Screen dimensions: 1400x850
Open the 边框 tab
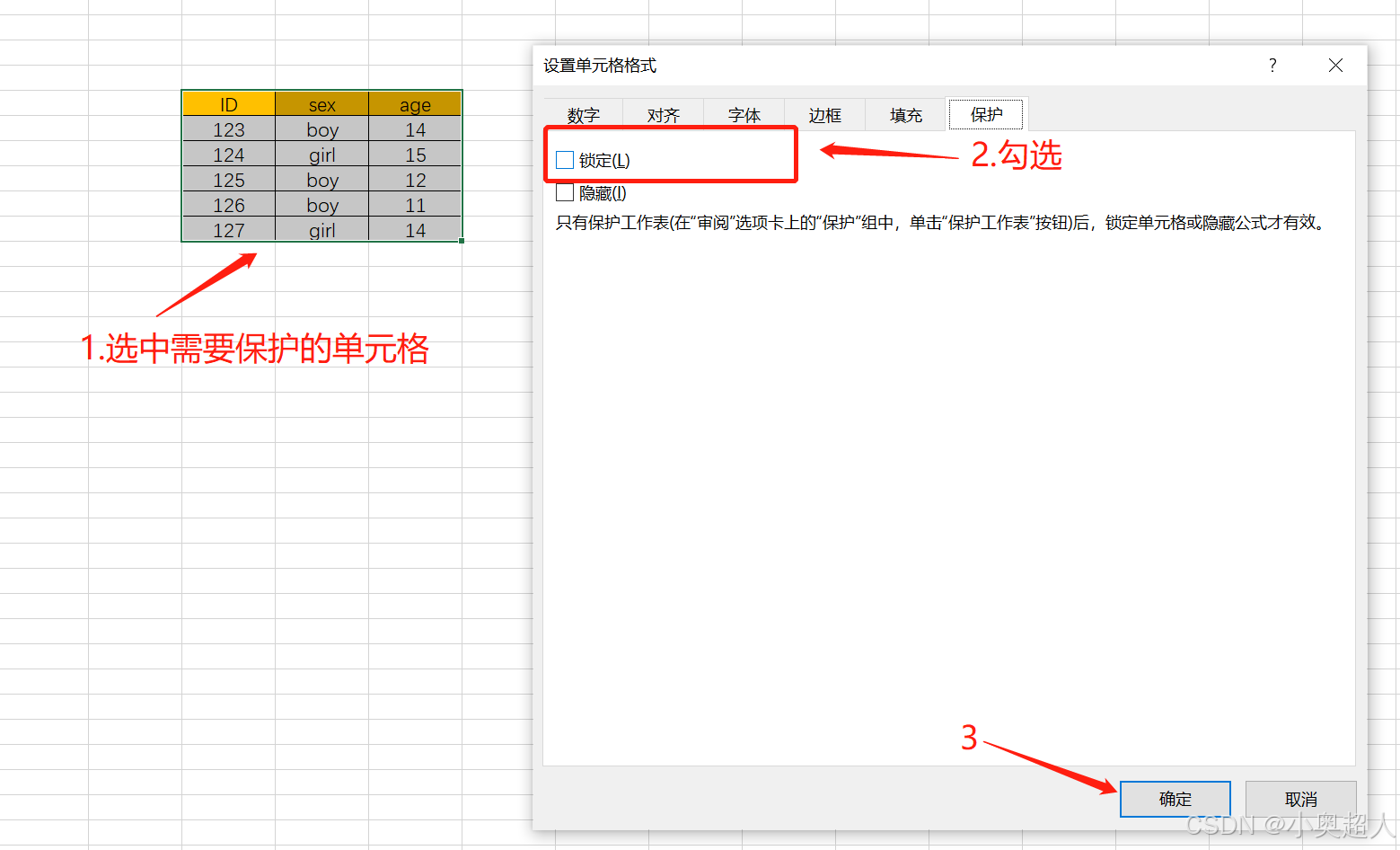pyautogui.click(x=825, y=115)
